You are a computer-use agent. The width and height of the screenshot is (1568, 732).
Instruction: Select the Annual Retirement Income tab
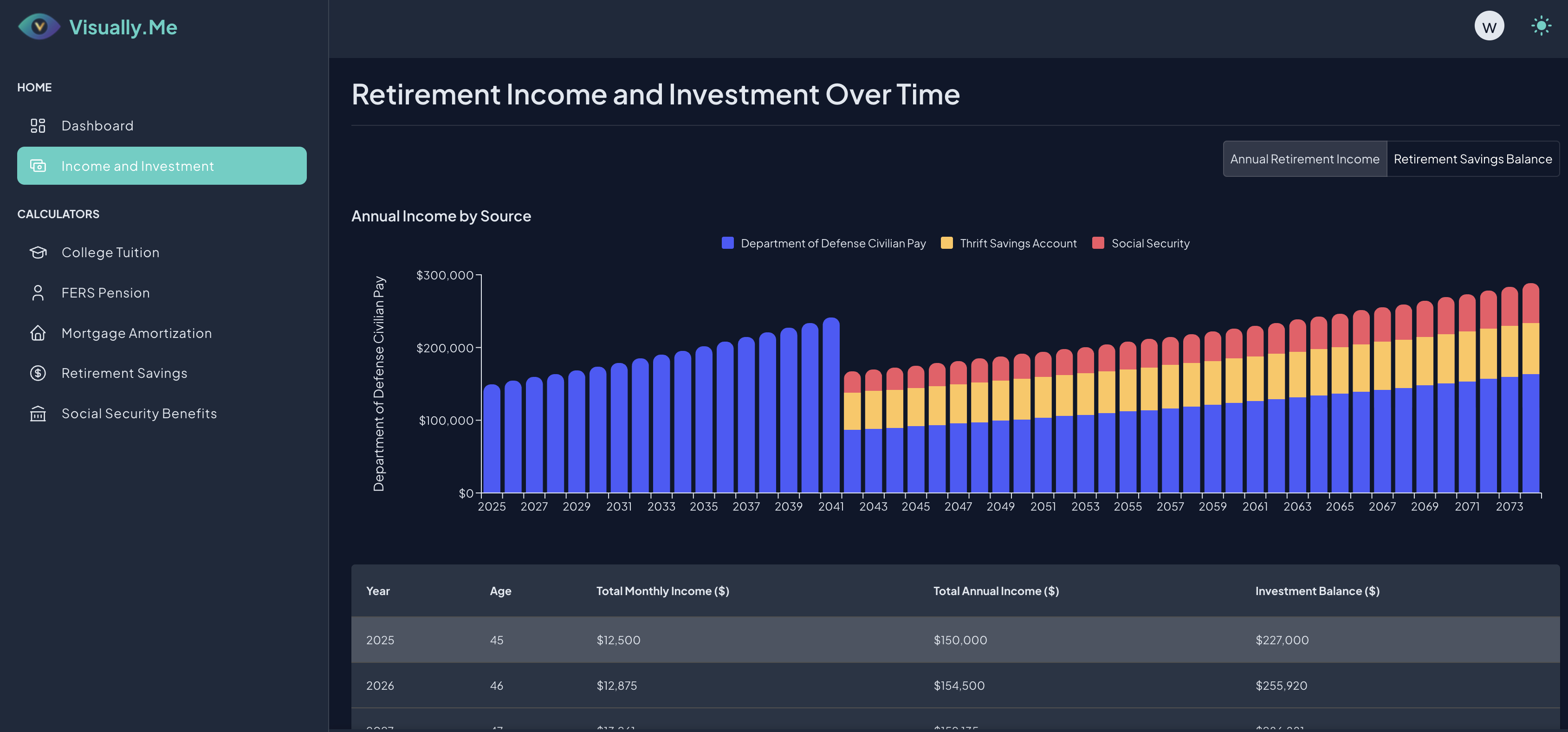pyautogui.click(x=1304, y=159)
